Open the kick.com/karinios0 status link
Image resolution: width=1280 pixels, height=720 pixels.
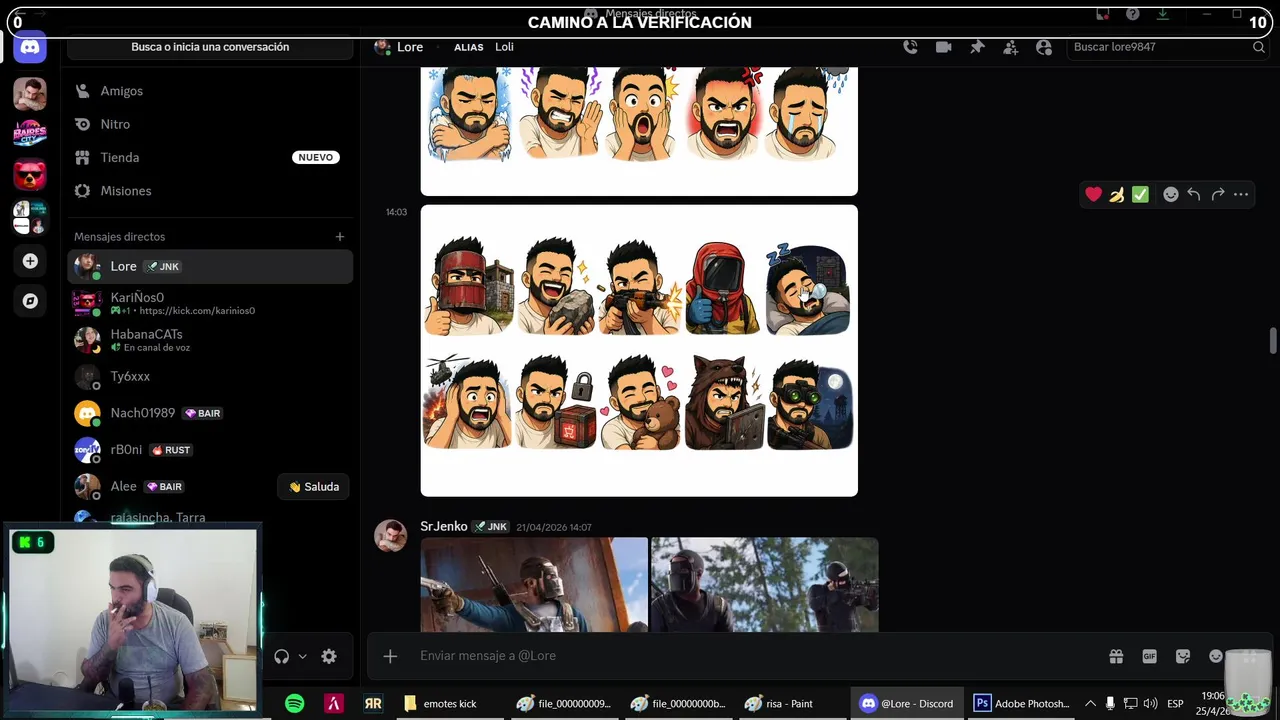[x=197, y=311]
